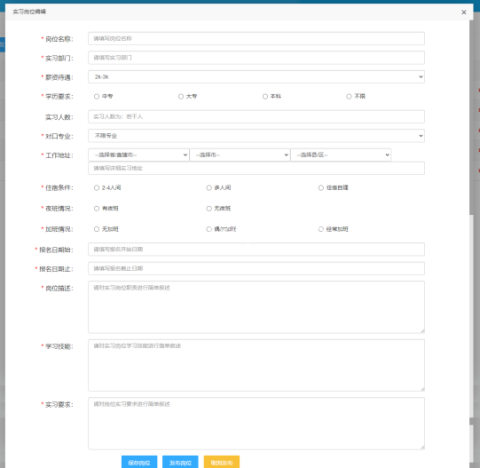Expand the county/district dropdown
The height and width of the screenshot is (468, 480).
coord(341,155)
